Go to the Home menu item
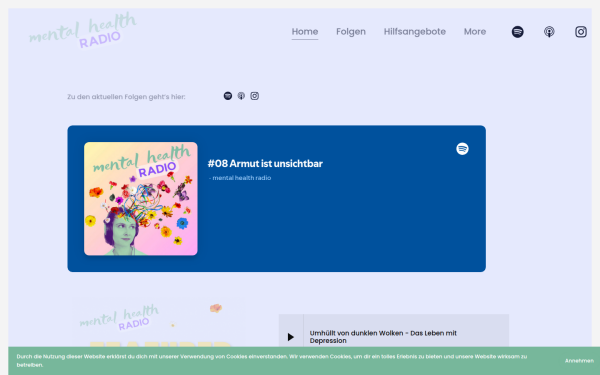Image resolution: width=600 pixels, height=375 pixels. coord(305,32)
